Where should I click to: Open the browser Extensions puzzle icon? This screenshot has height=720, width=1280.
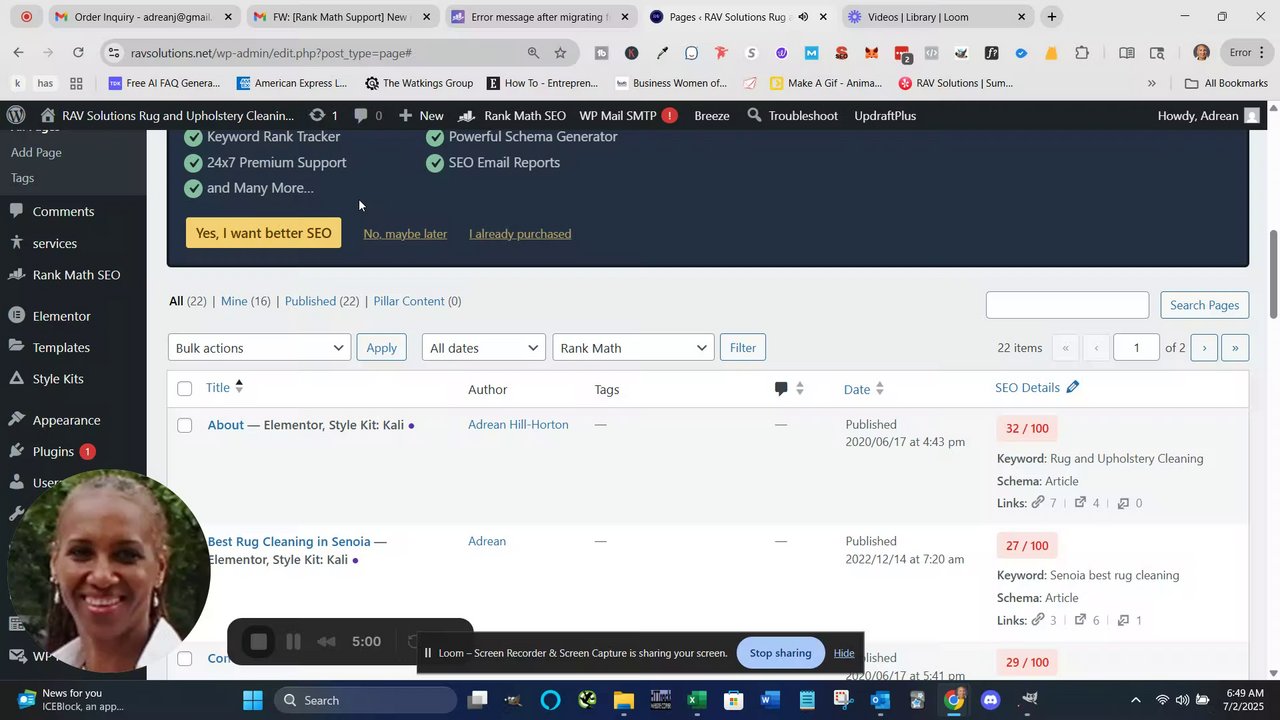(x=1082, y=53)
